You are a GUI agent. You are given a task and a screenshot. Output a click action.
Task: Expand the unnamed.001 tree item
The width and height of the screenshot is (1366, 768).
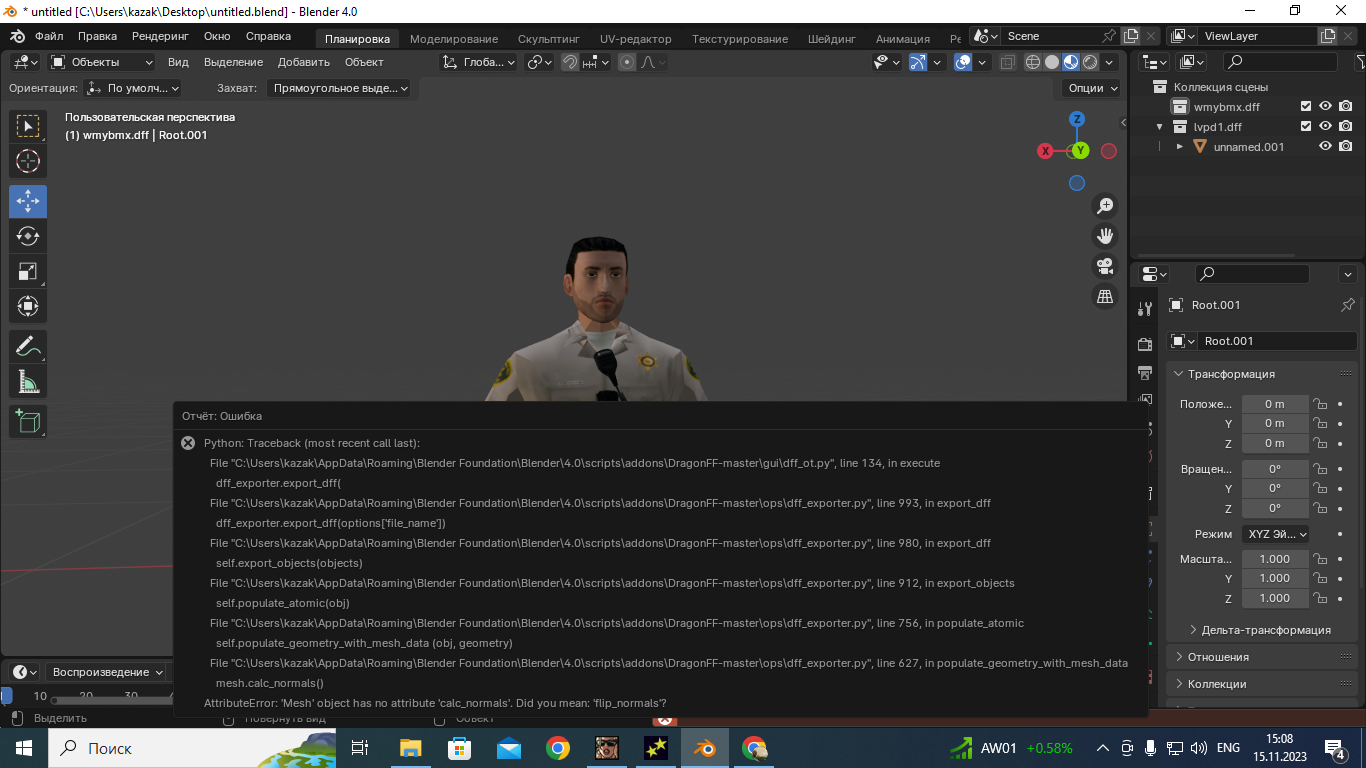pyautogui.click(x=1180, y=147)
